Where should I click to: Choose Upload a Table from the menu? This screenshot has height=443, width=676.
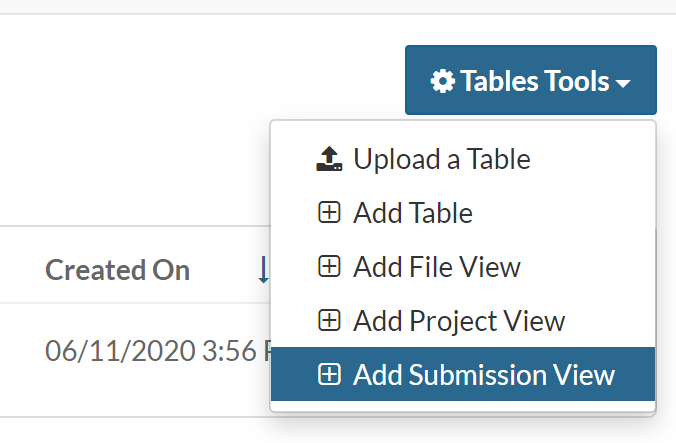click(441, 159)
